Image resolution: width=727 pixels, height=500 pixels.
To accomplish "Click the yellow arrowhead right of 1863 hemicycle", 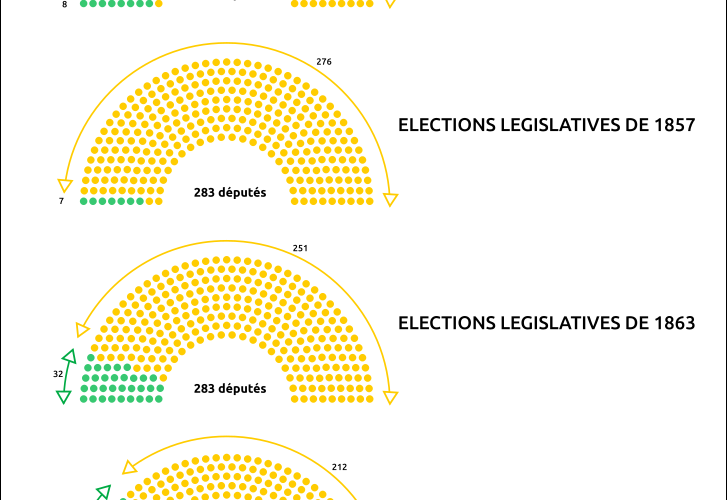I will pos(390,398).
